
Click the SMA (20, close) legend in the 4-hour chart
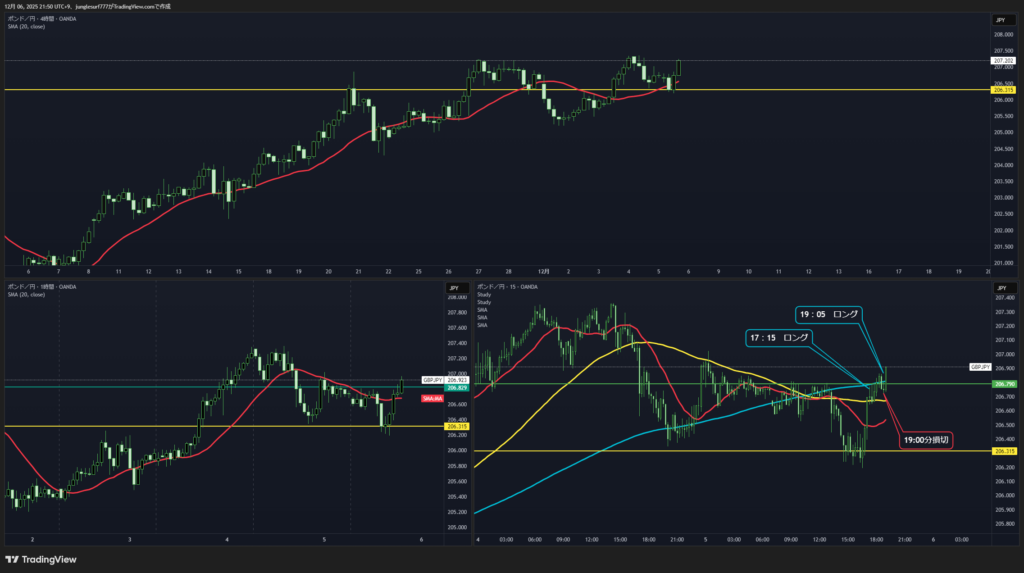click(26, 26)
